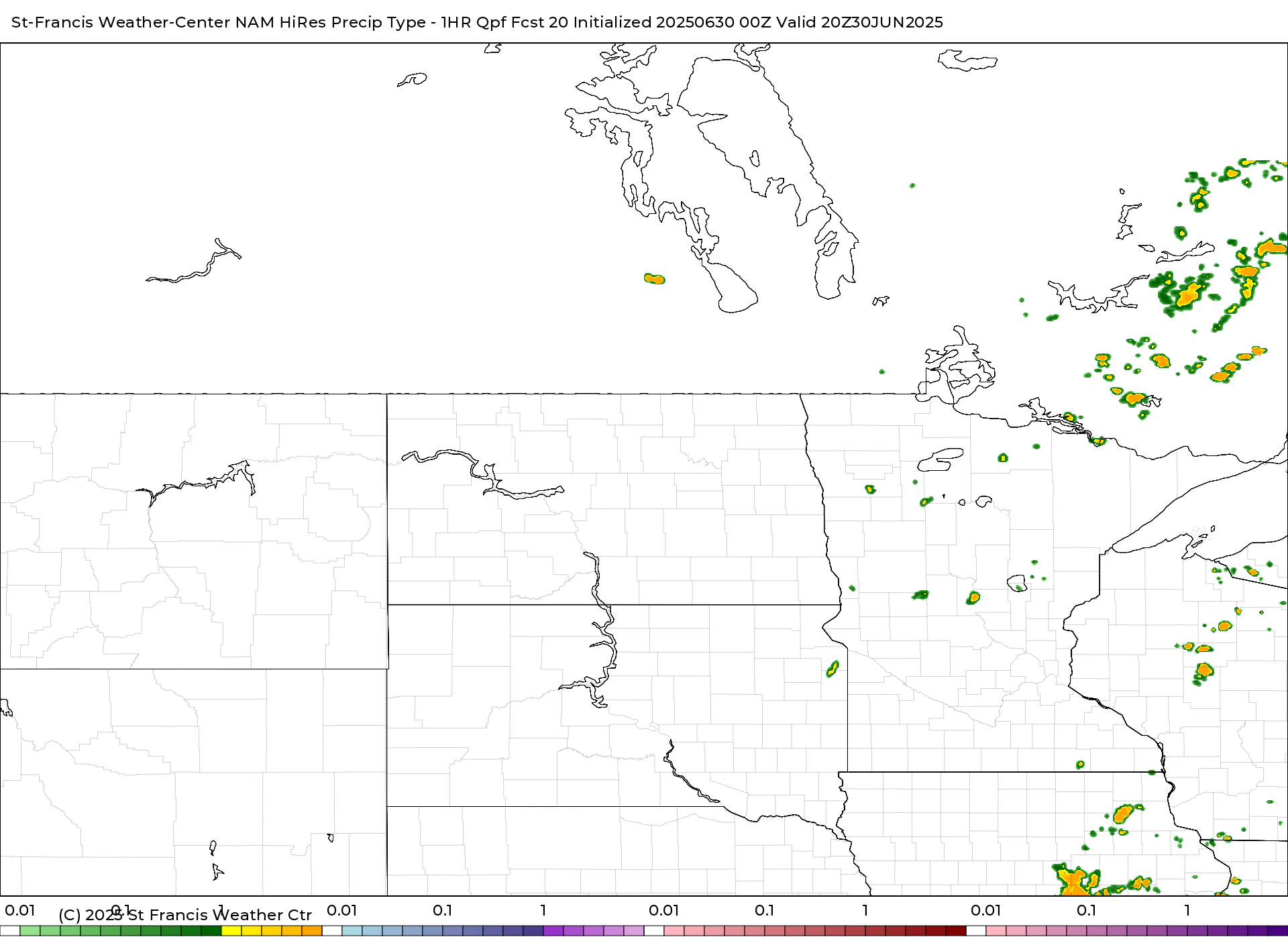Select the deep indigo swatch ending the legend

tap(1278, 931)
